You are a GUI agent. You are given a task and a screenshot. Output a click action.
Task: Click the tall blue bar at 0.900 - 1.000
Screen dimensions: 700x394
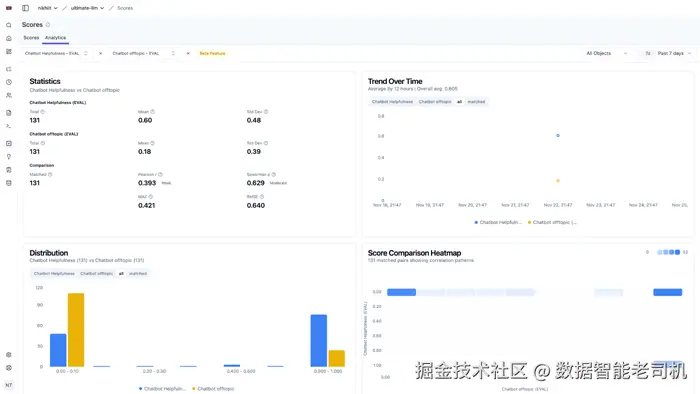(319, 340)
